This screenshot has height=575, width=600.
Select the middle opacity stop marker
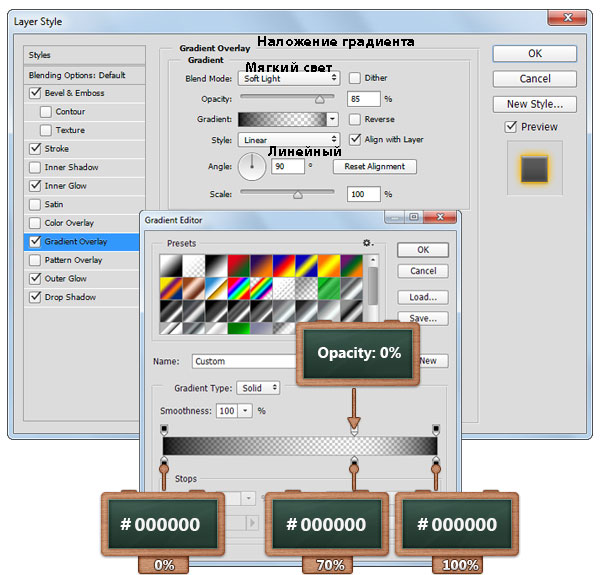point(354,431)
